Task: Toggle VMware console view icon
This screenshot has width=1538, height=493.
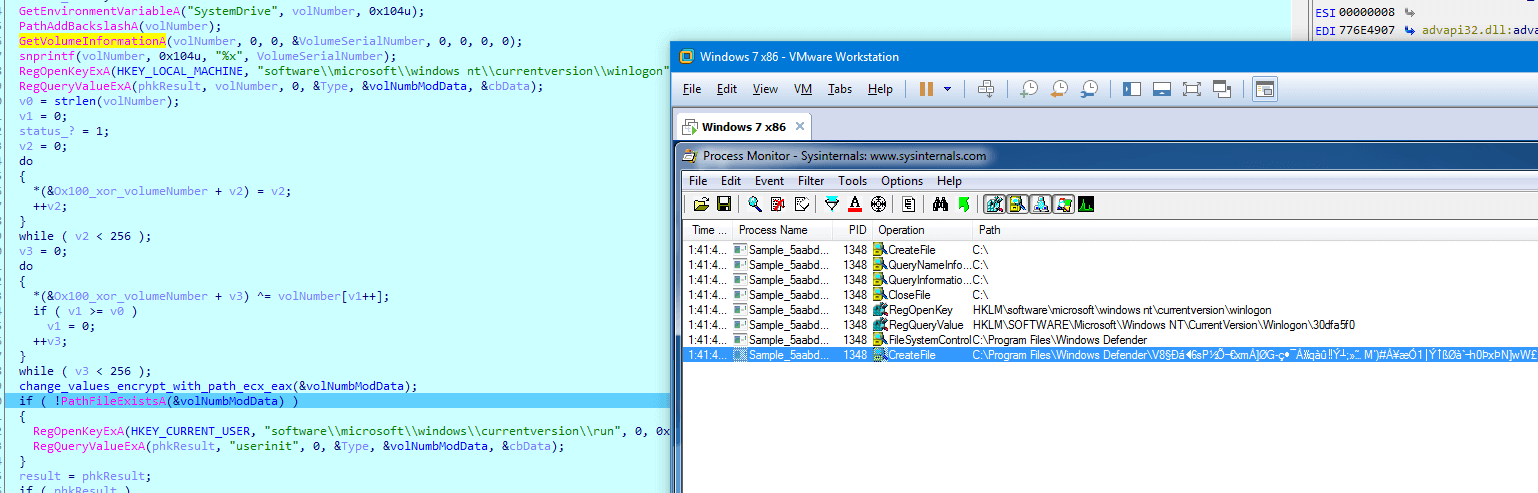Action: pyautogui.click(x=1265, y=89)
